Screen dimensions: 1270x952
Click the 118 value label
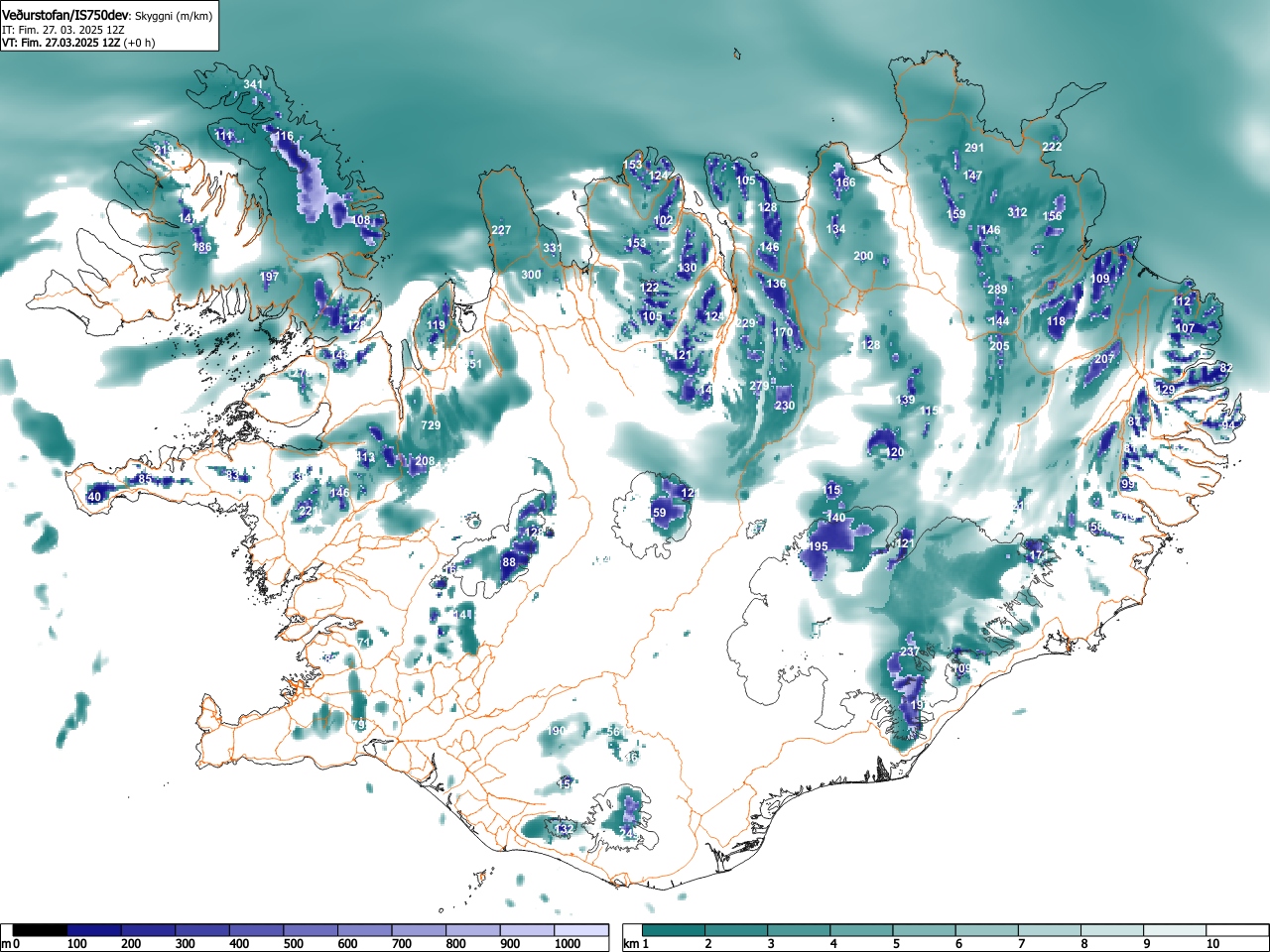[x=1056, y=321]
